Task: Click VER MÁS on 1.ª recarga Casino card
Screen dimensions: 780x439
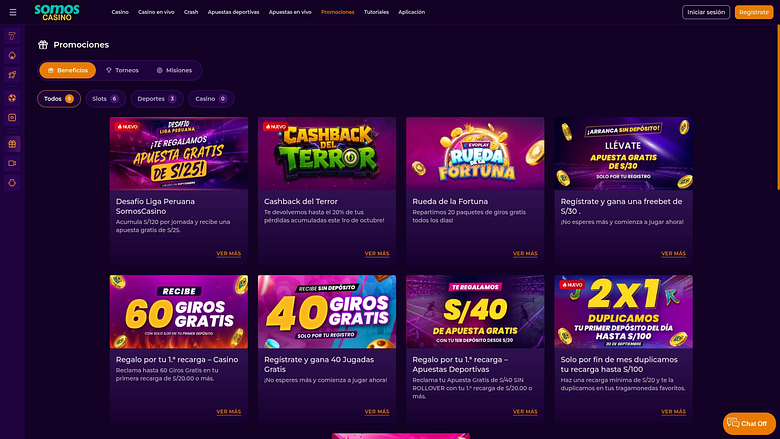Action: (228, 412)
